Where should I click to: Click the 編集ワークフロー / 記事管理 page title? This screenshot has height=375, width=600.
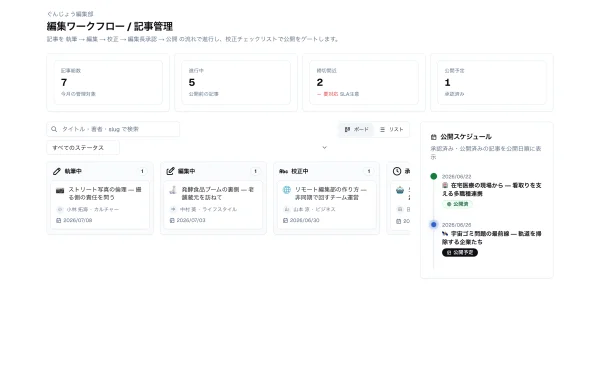tap(110, 26)
